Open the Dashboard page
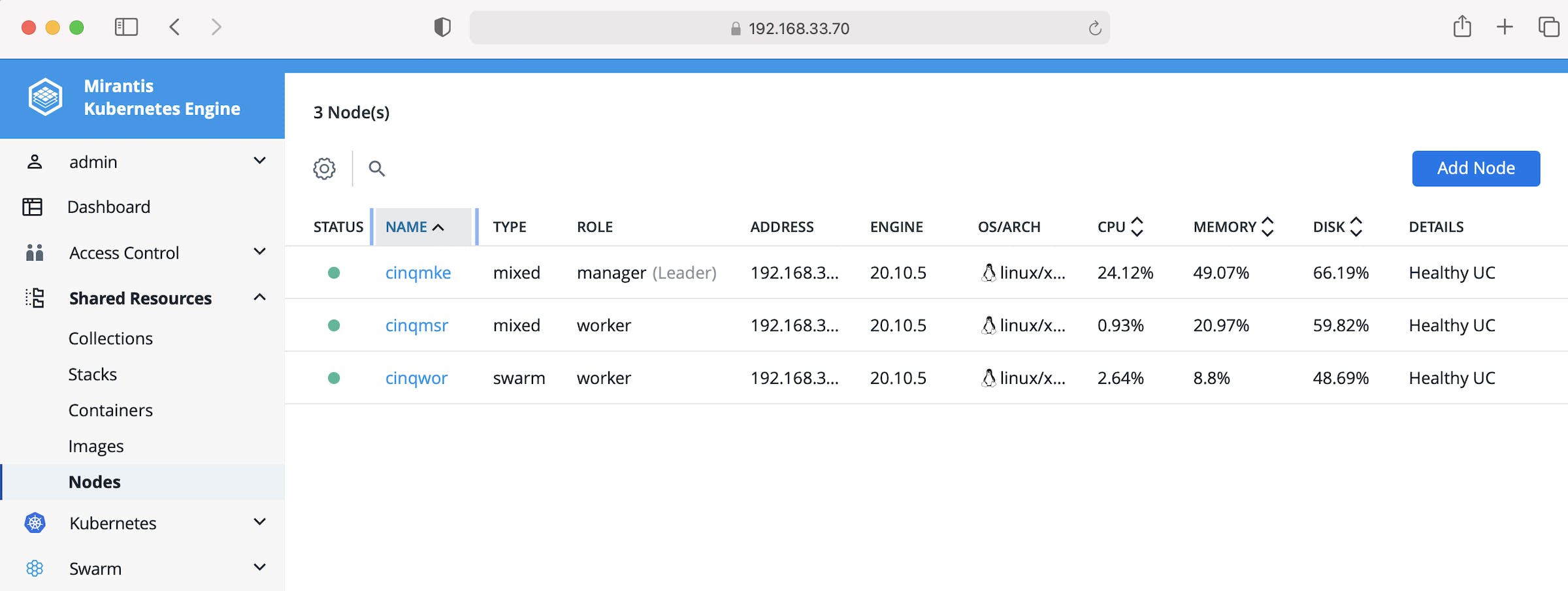Image resolution: width=1568 pixels, height=591 pixels. point(108,207)
